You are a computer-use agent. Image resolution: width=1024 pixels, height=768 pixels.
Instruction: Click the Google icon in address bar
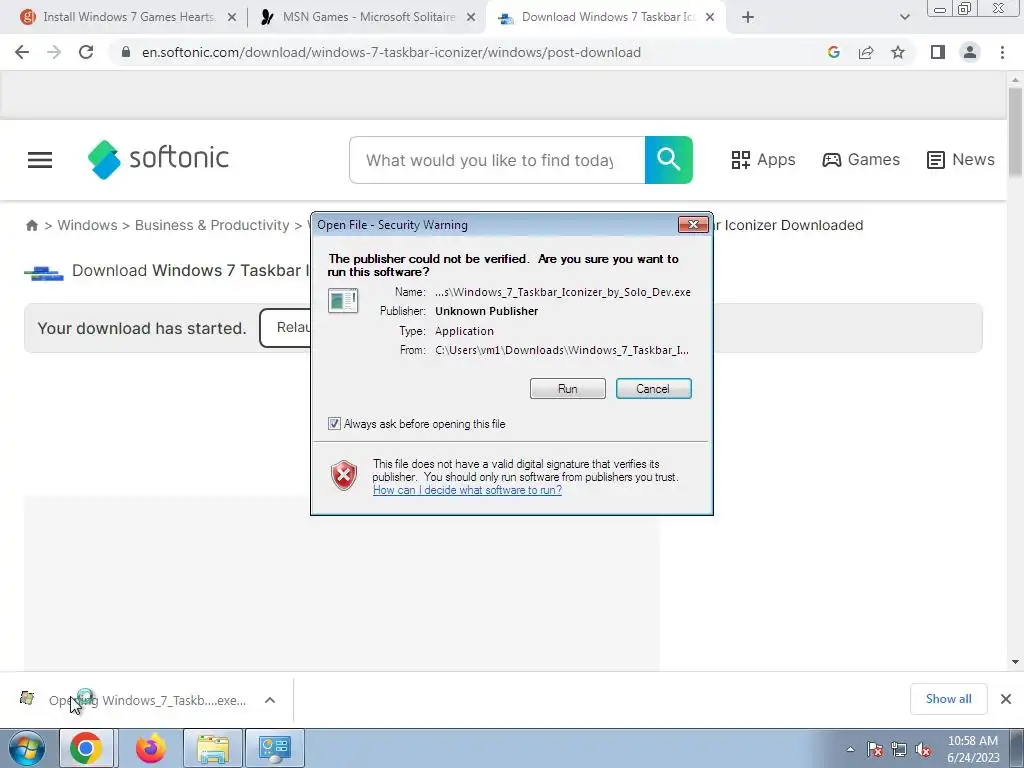coord(833,52)
